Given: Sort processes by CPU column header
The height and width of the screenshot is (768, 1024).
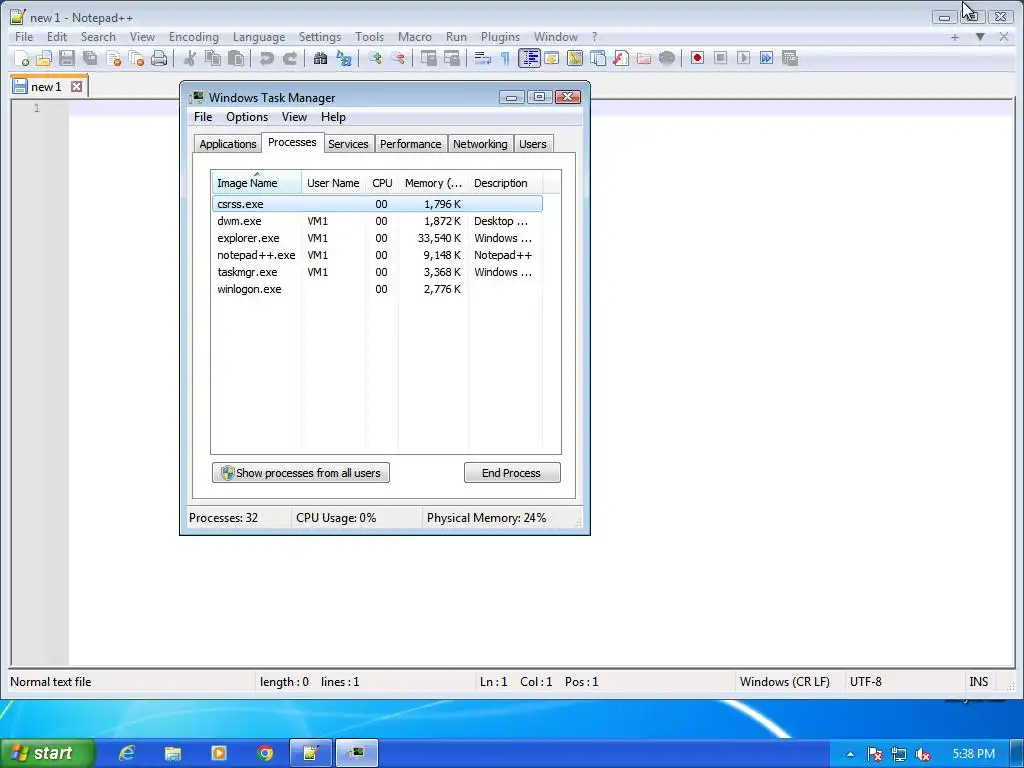Looking at the screenshot, I should (x=382, y=183).
